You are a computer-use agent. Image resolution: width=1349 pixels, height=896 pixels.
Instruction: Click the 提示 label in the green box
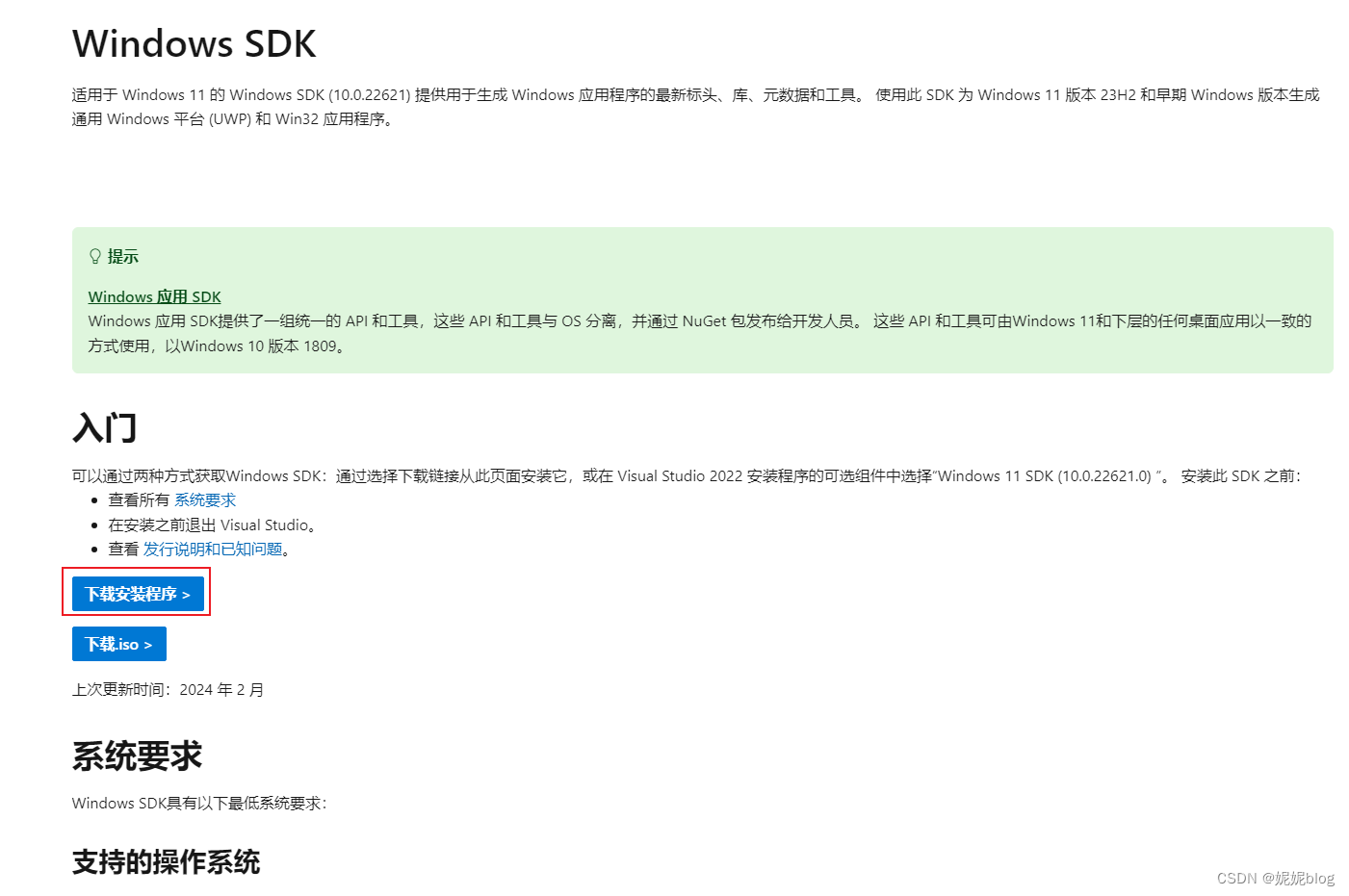coord(123,256)
